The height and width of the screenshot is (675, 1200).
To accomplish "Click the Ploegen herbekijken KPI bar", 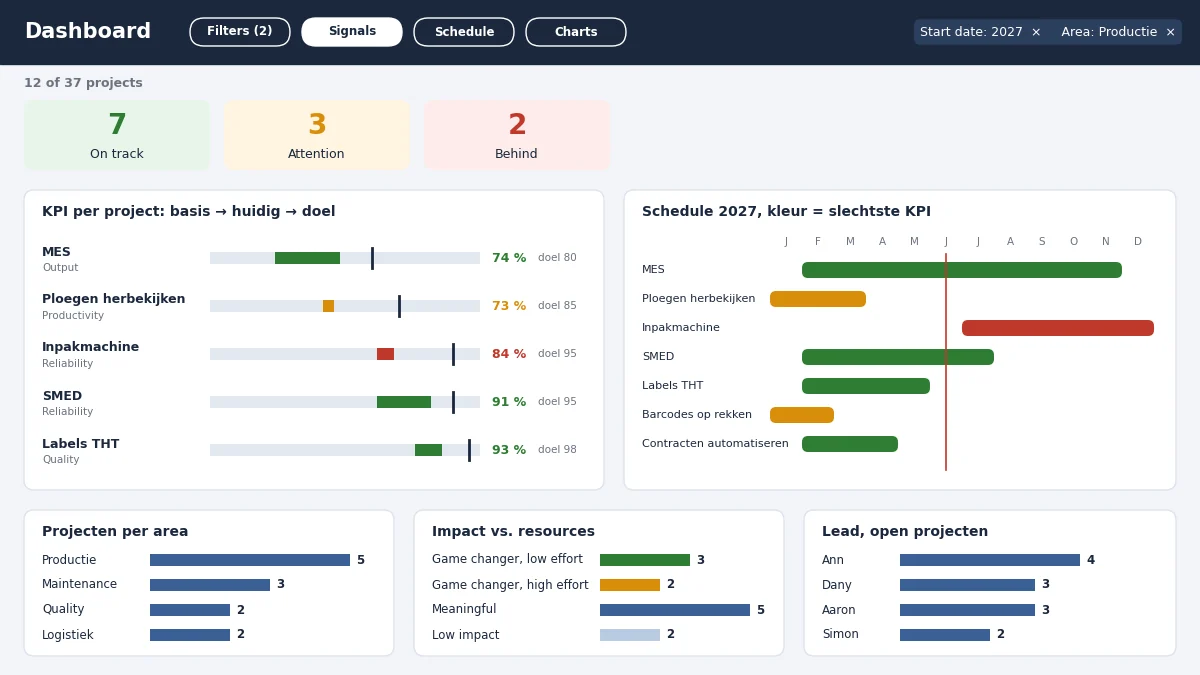I will (x=345, y=306).
